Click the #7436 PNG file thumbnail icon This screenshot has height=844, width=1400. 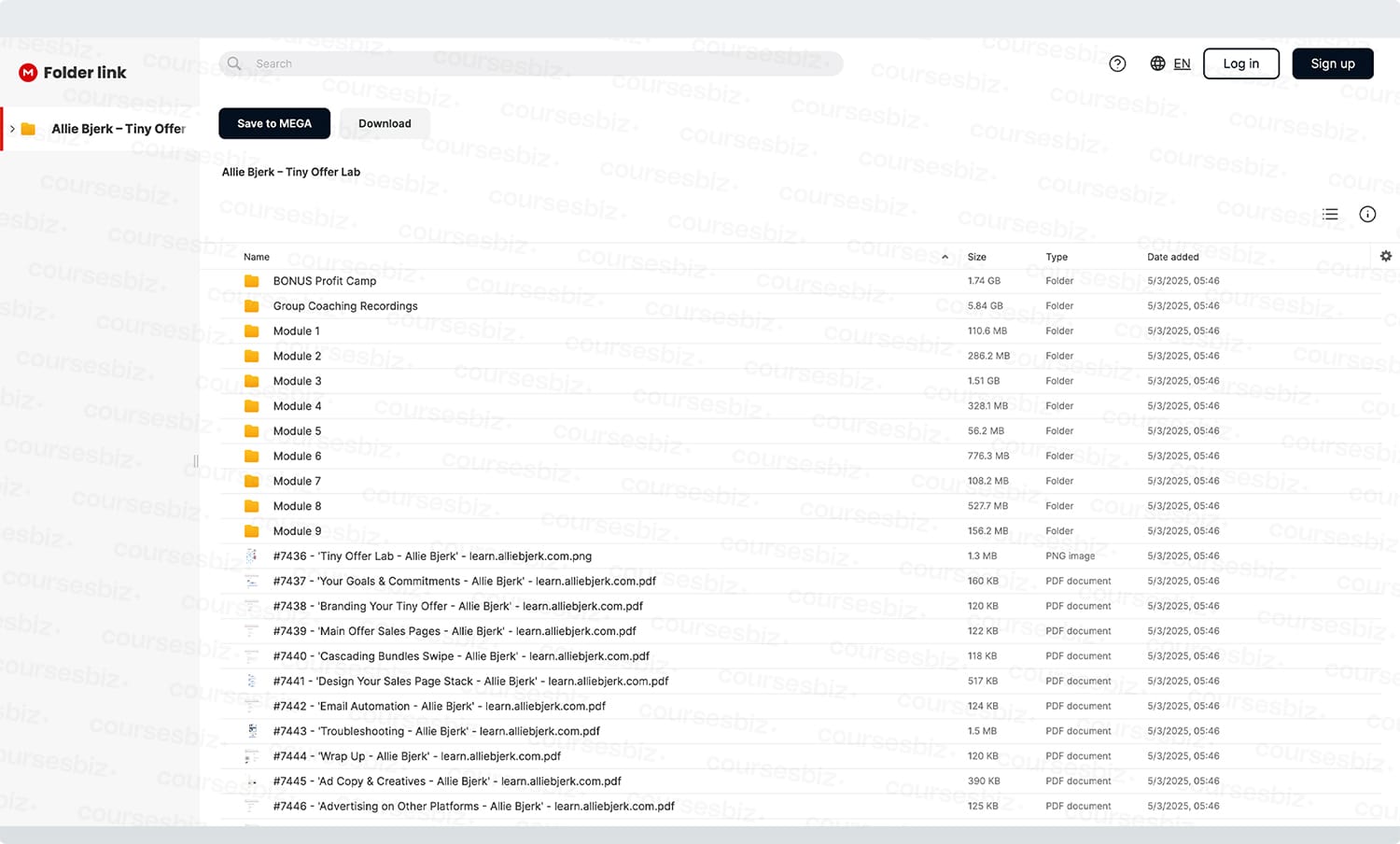click(x=251, y=556)
